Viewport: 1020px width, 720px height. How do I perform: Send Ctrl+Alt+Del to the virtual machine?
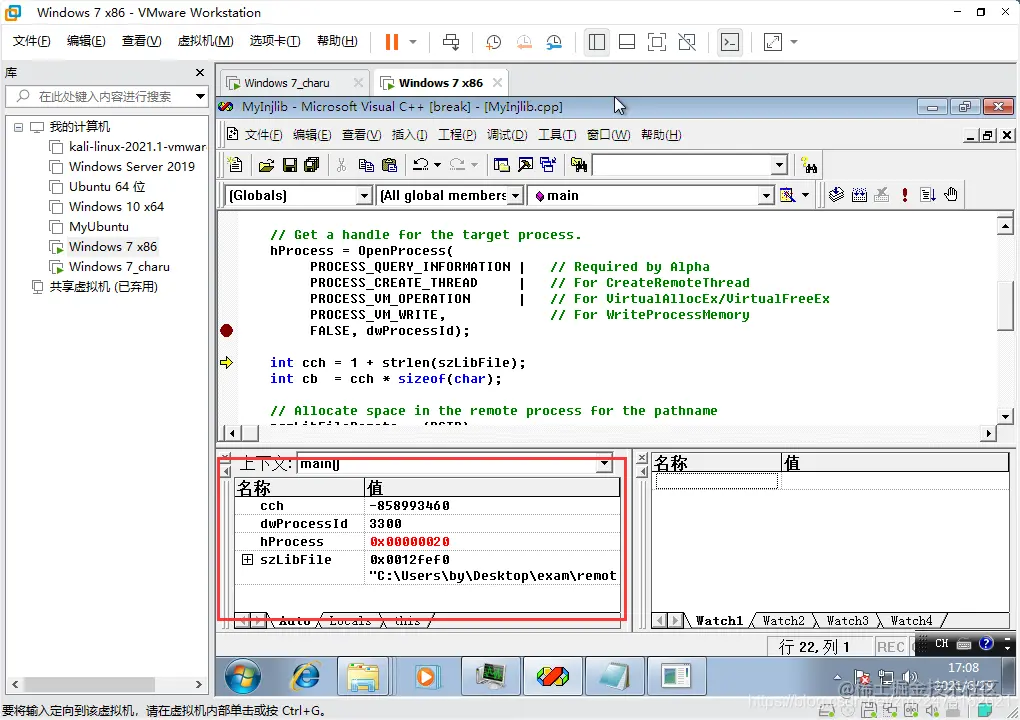click(x=451, y=42)
